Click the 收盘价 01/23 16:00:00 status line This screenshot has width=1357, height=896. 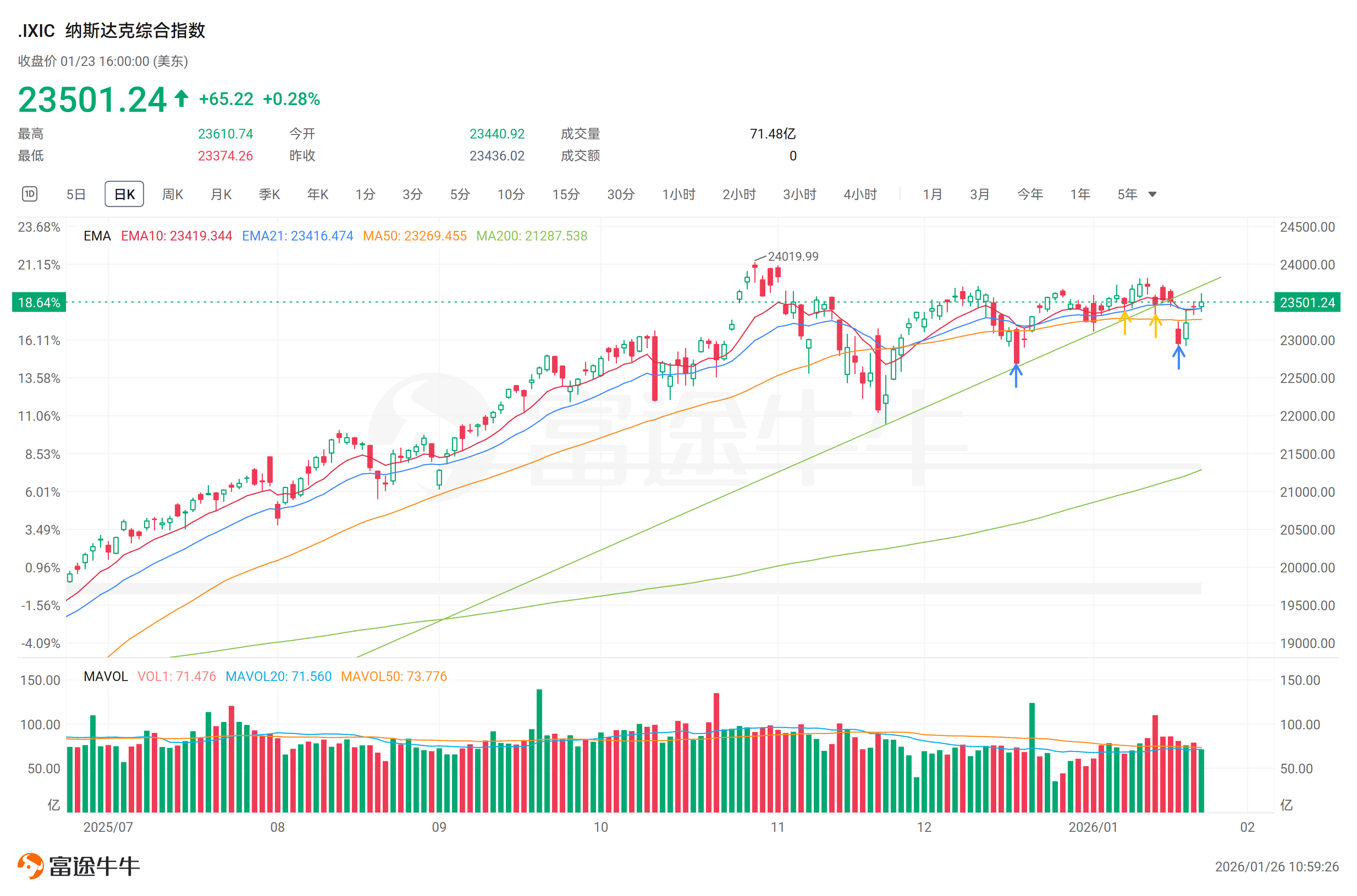[103, 61]
